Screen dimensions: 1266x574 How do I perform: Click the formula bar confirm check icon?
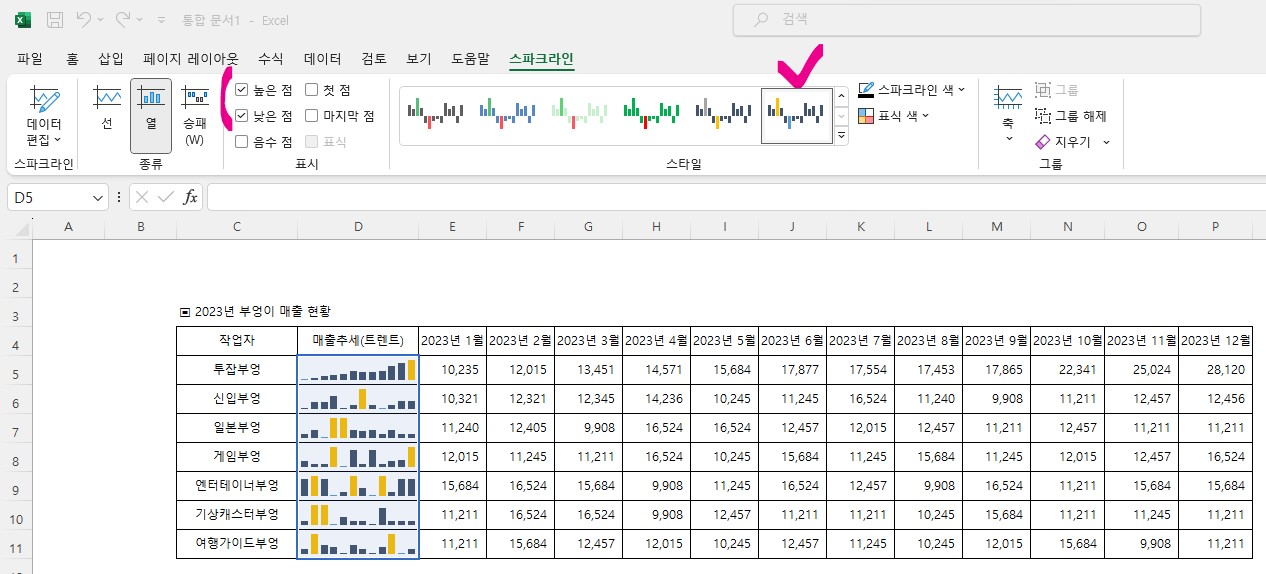pos(166,198)
